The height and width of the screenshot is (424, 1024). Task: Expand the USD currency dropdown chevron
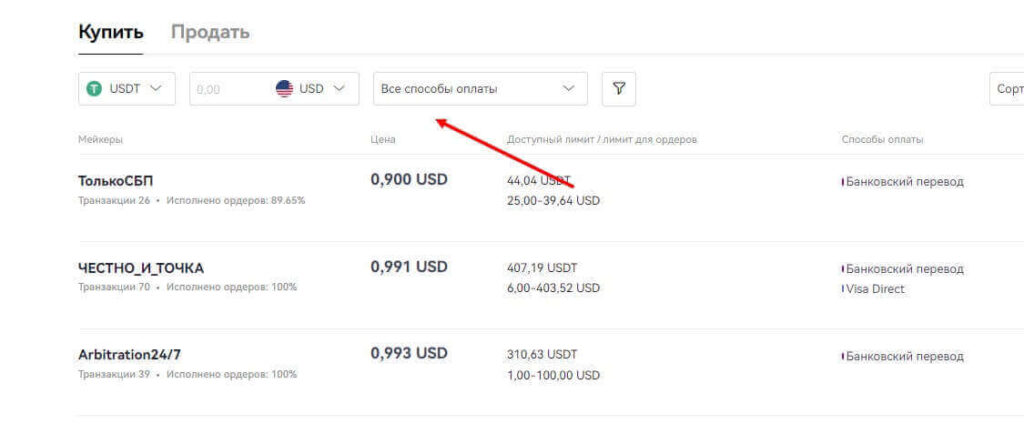coord(340,88)
